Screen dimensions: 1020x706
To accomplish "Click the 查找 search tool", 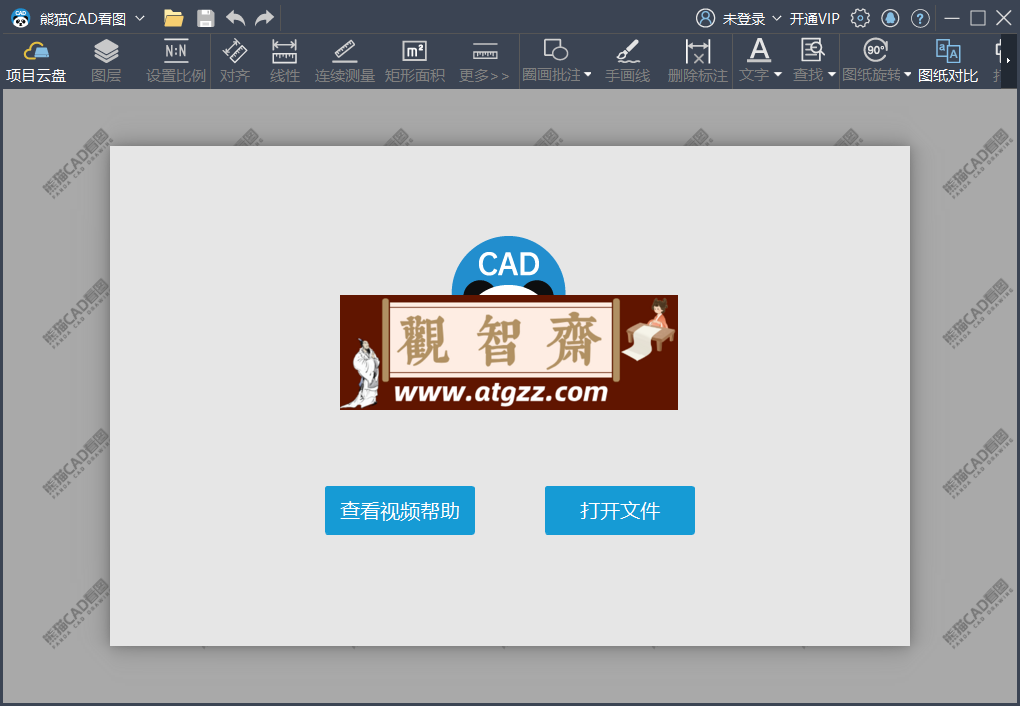I will tap(809, 62).
